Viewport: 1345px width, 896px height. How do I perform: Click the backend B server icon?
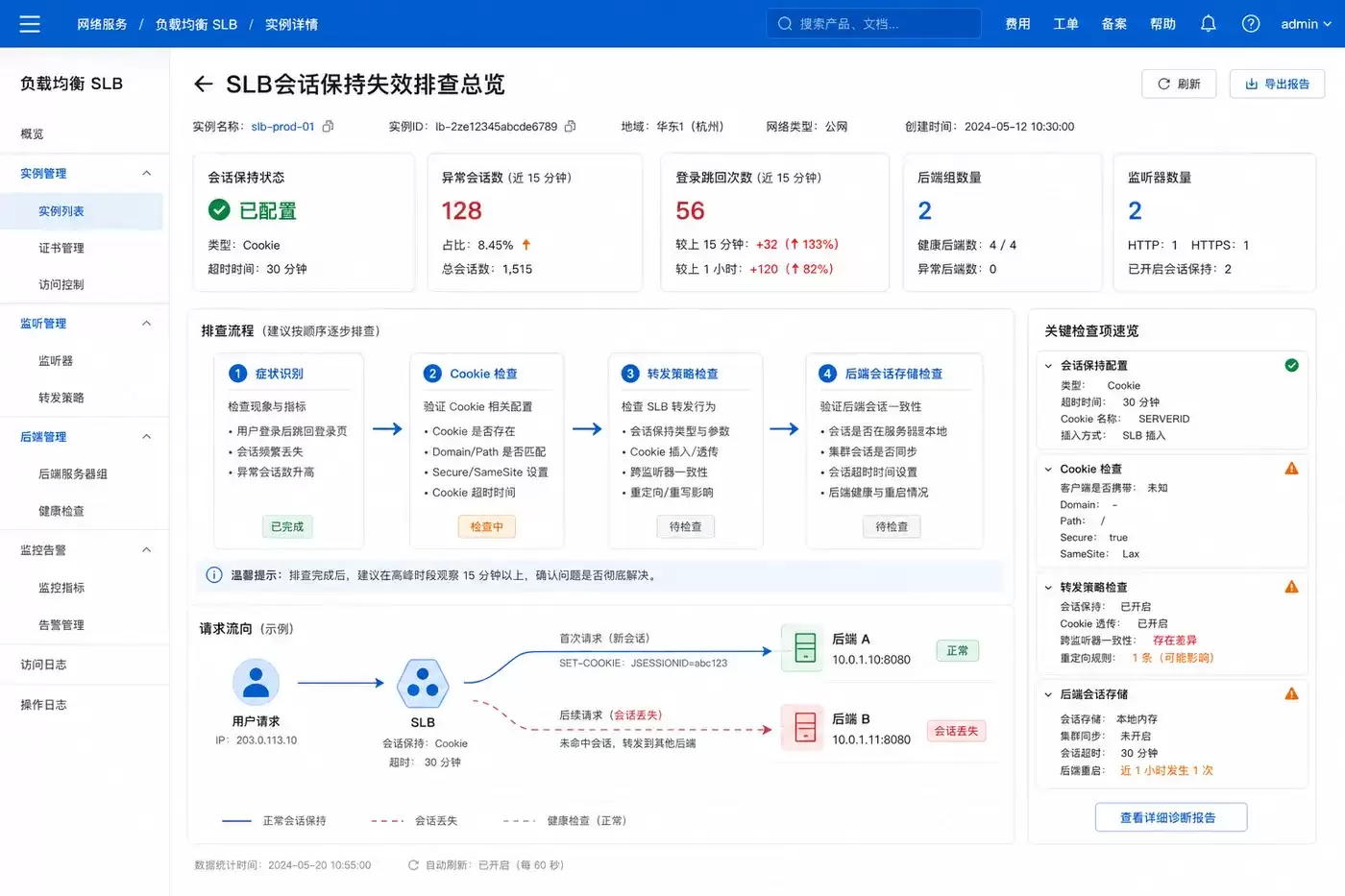click(x=805, y=727)
